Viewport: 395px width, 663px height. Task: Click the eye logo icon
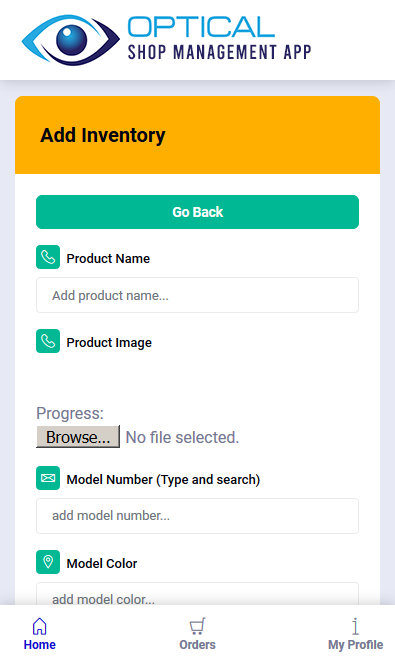[x=71, y=40]
